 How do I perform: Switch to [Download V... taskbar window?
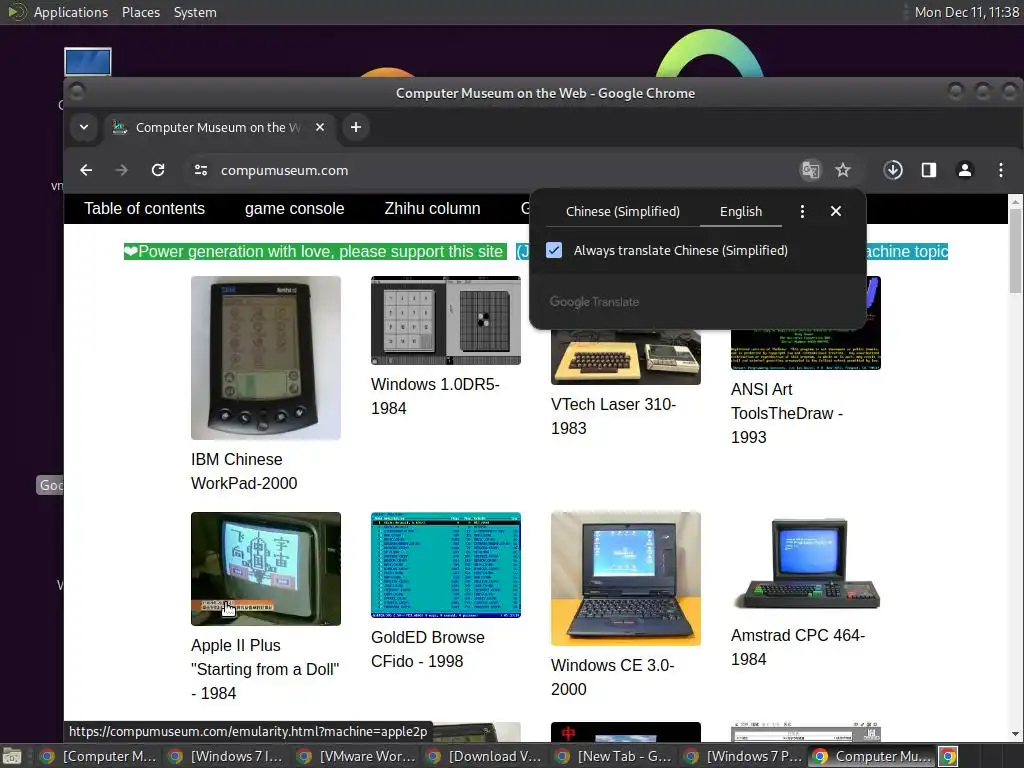pyautogui.click(x=485, y=756)
